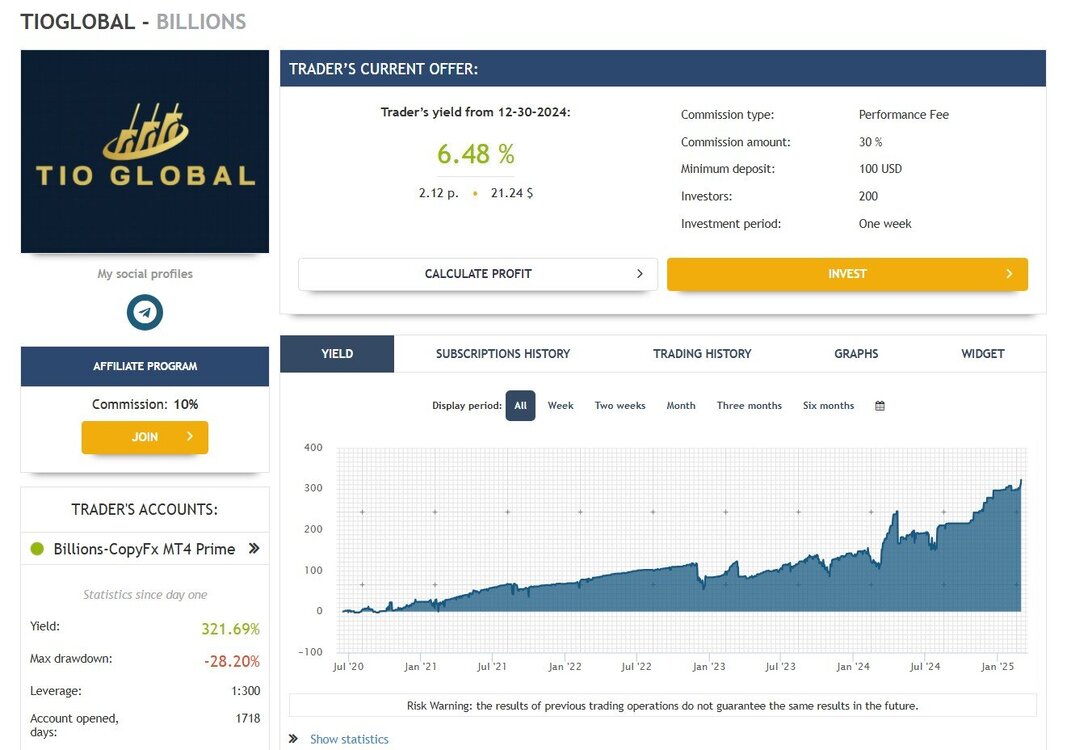
Task: Select the Three months display period
Action: click(x=749, y=405)
